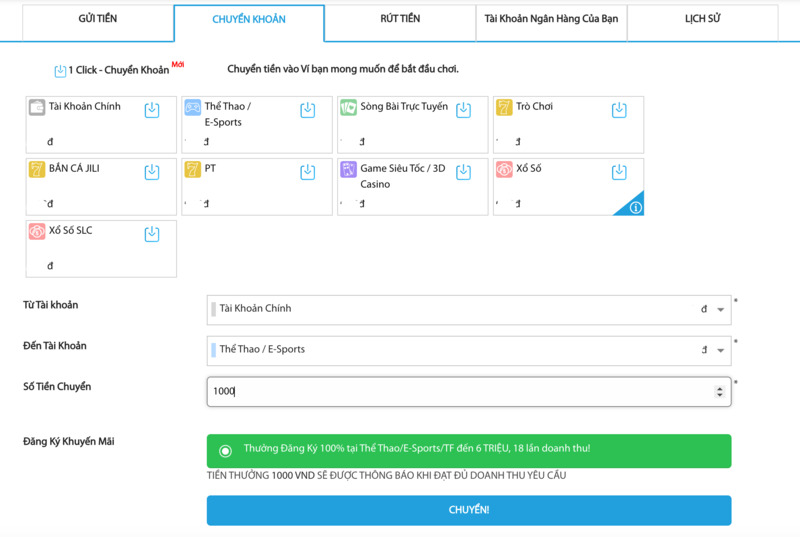Select the 100% Thể Thao bonus radio option
This screenshot has width=800, height=537.
tap(225, 451)
